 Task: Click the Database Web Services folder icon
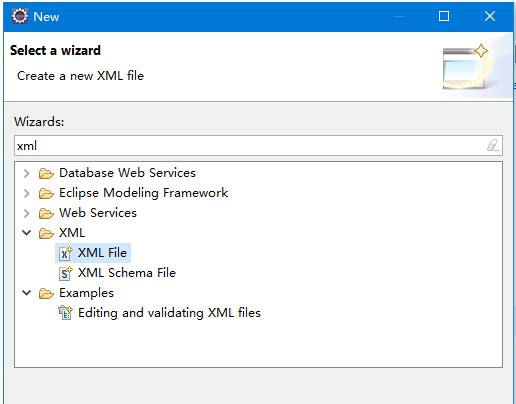[x=46, y=173]
